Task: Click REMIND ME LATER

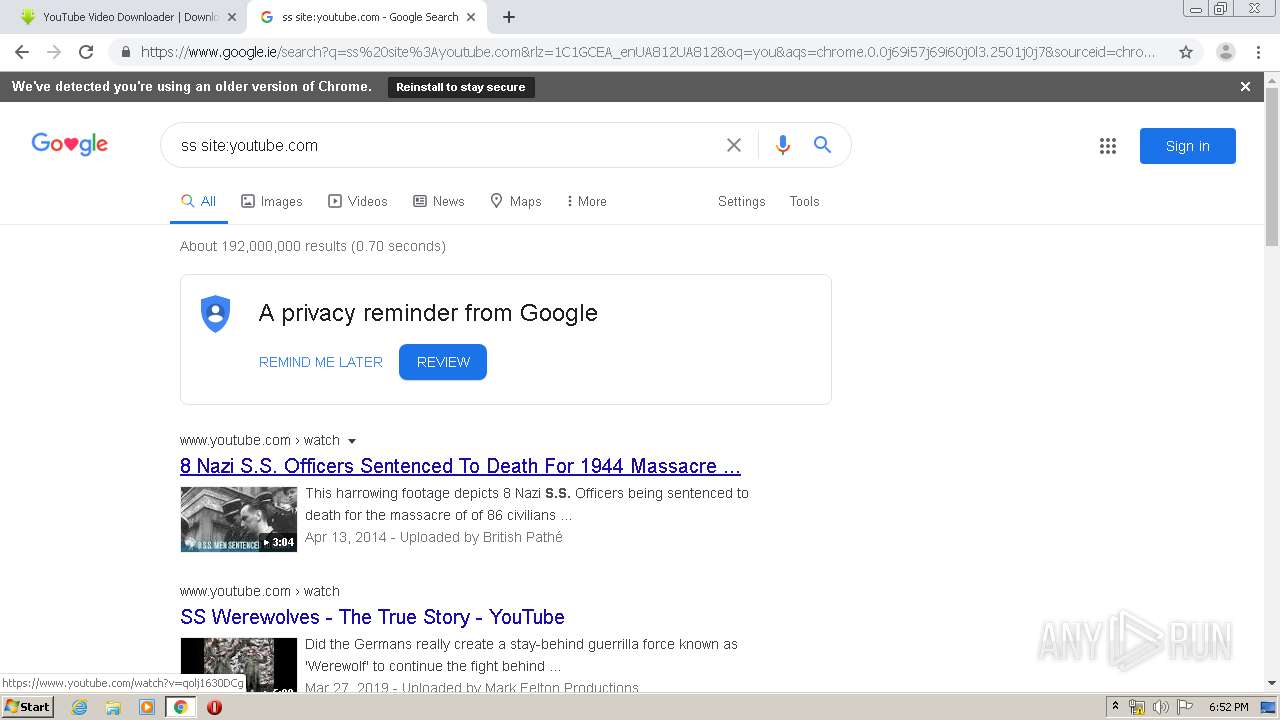Action: (321, 362)
